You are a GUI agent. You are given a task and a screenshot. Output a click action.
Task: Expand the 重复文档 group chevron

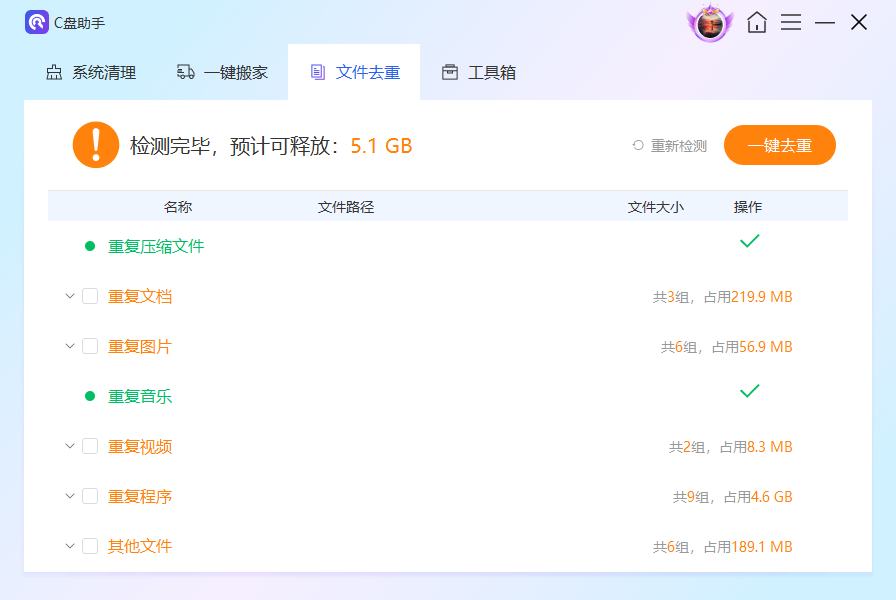(x=68, y=296)
